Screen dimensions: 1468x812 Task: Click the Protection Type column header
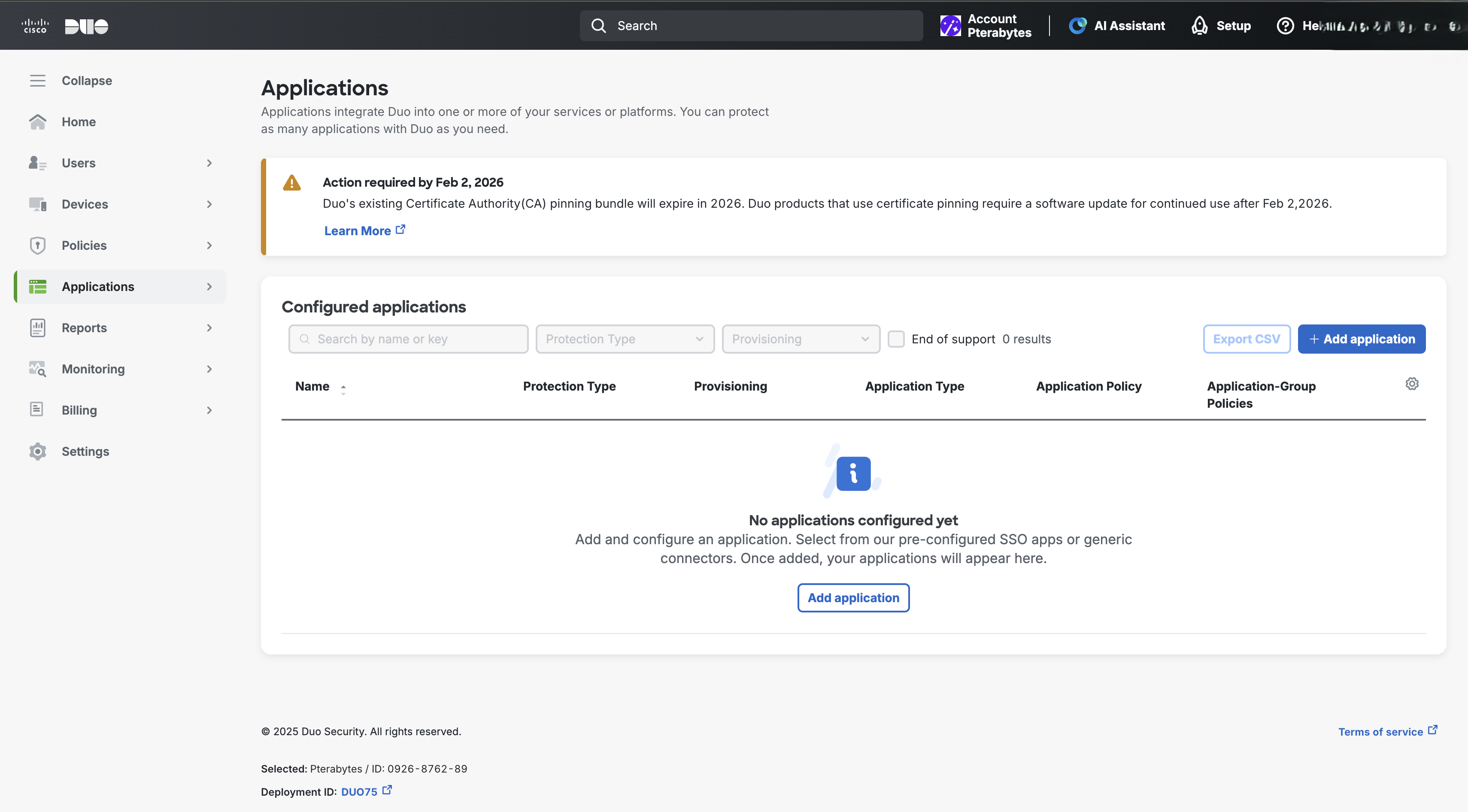tap(569, 386)
